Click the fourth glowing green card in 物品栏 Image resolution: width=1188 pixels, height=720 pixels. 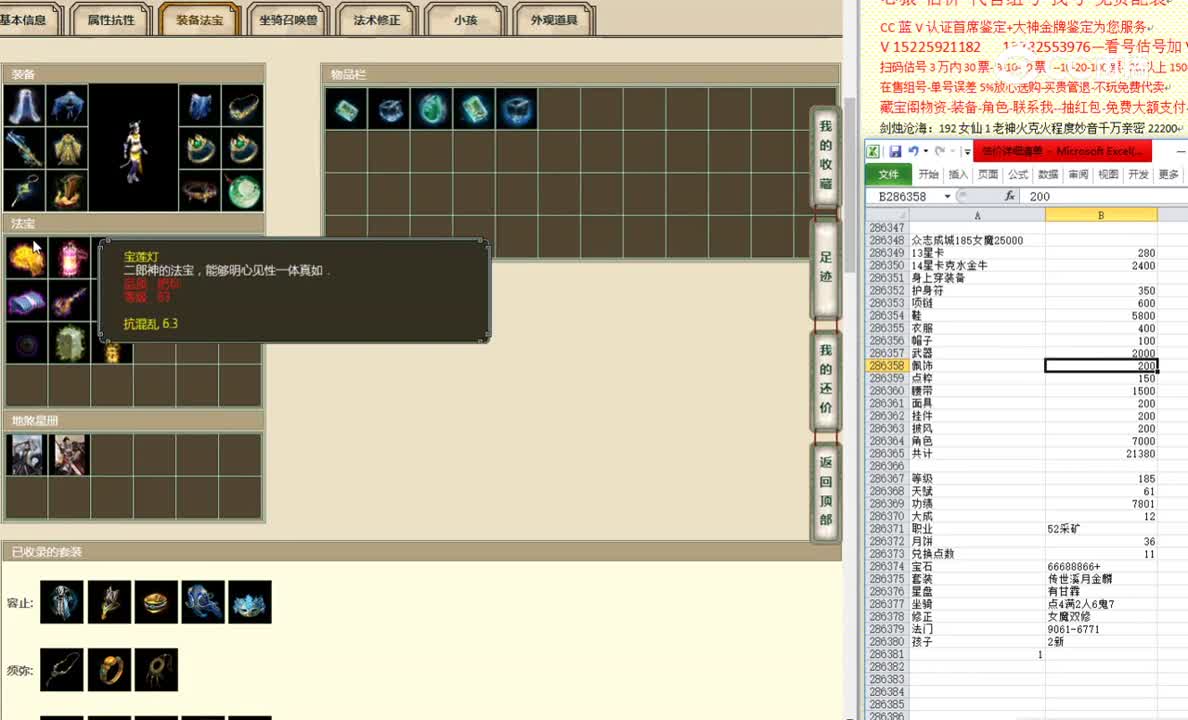474,109
